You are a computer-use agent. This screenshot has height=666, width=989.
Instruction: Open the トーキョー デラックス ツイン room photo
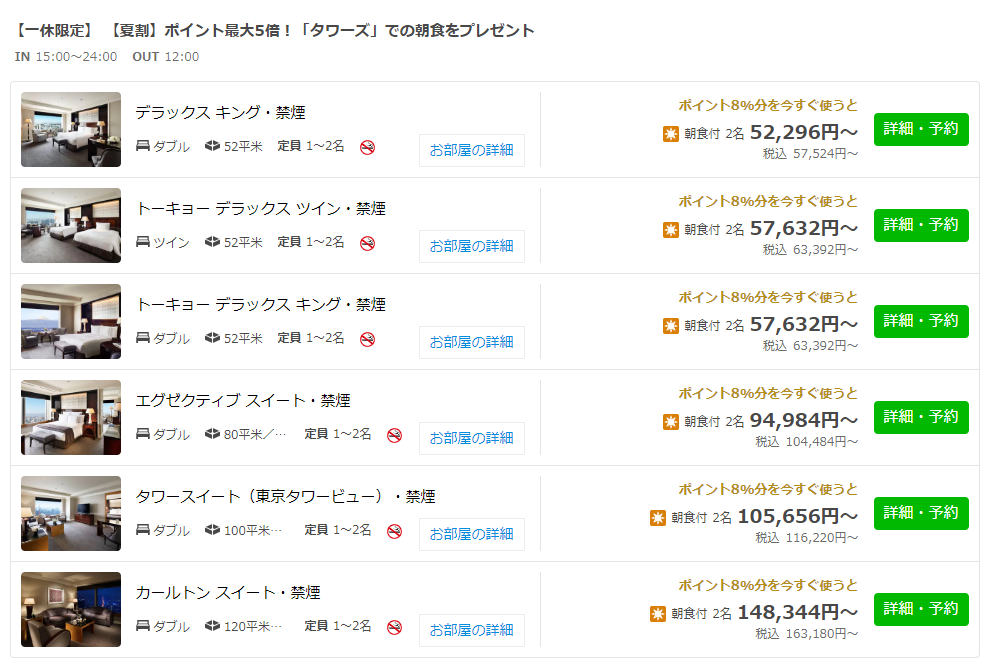tap(71, 225)
